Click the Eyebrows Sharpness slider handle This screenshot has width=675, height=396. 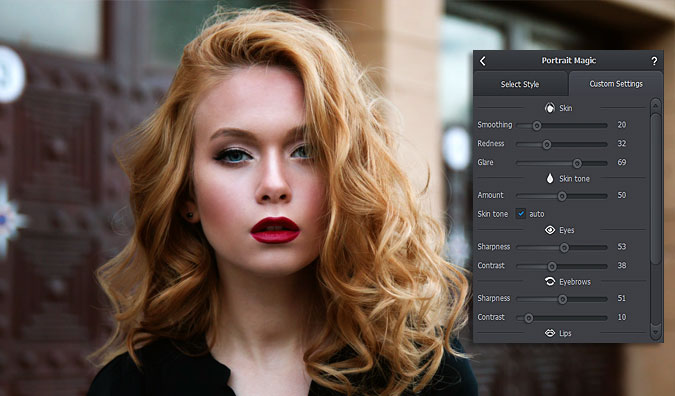pyautogui.click(x=562, y=299)
